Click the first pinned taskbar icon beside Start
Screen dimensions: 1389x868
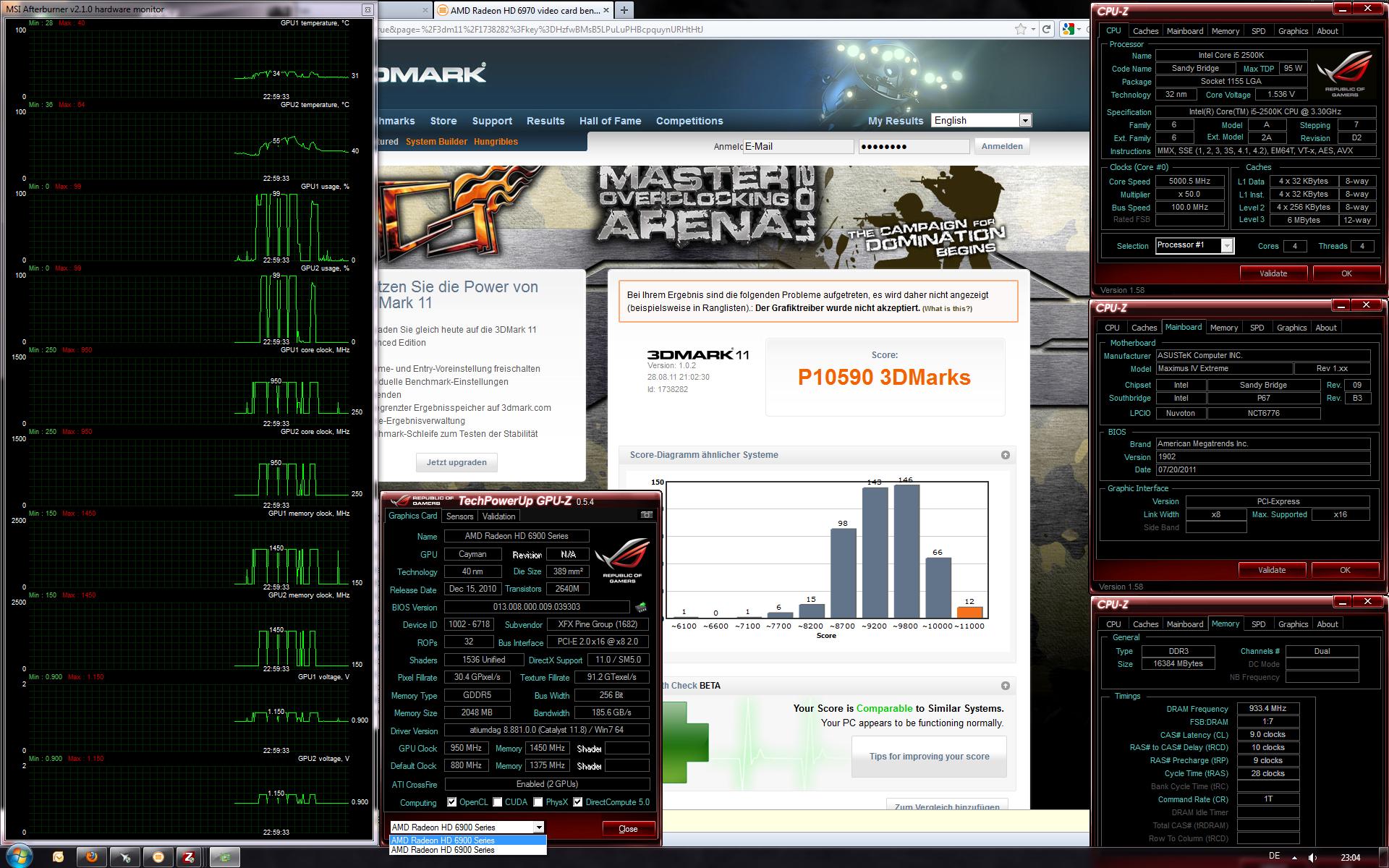click(58, 857)
